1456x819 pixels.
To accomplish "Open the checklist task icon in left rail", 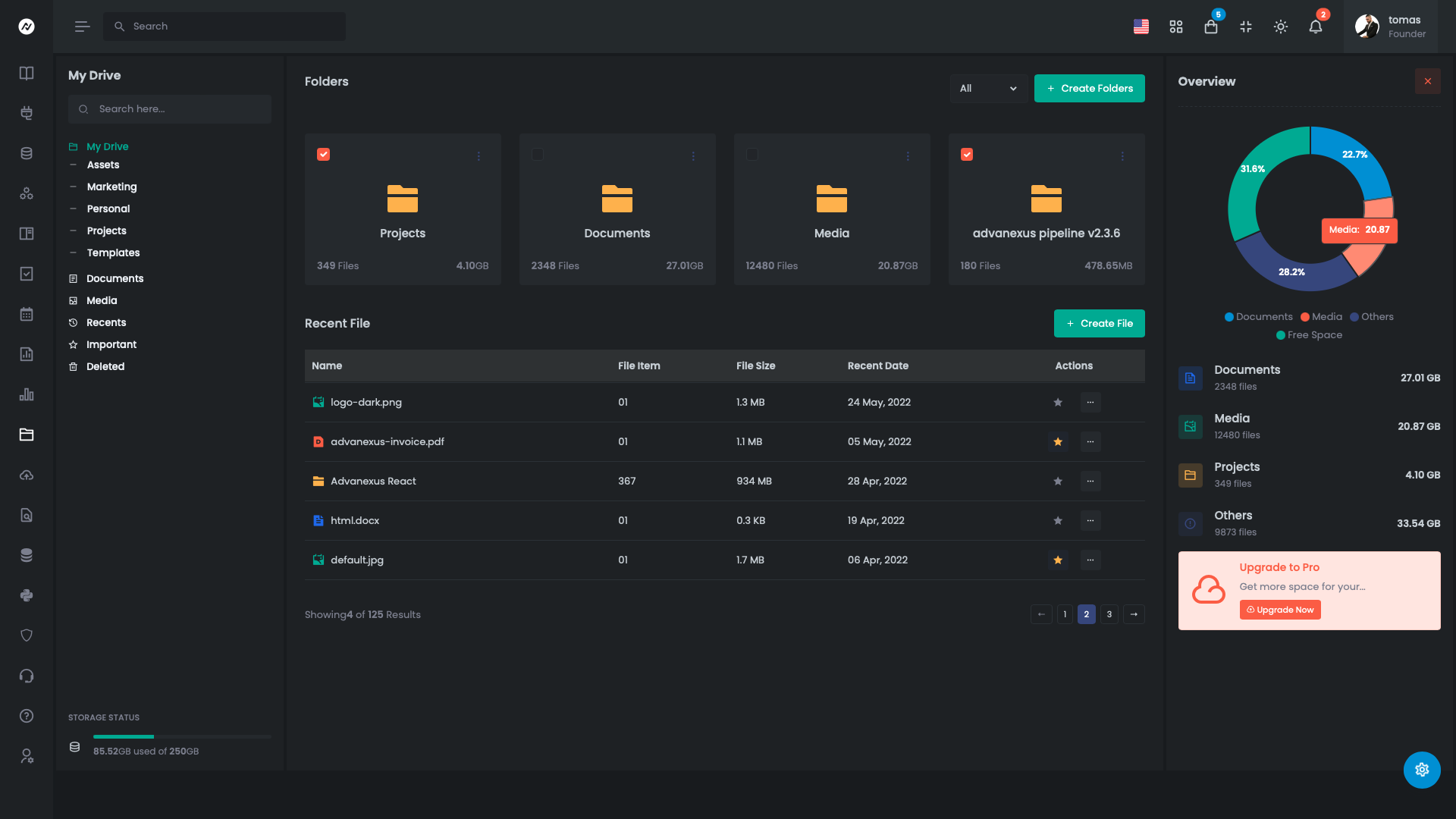I will [x=27, y=274].
